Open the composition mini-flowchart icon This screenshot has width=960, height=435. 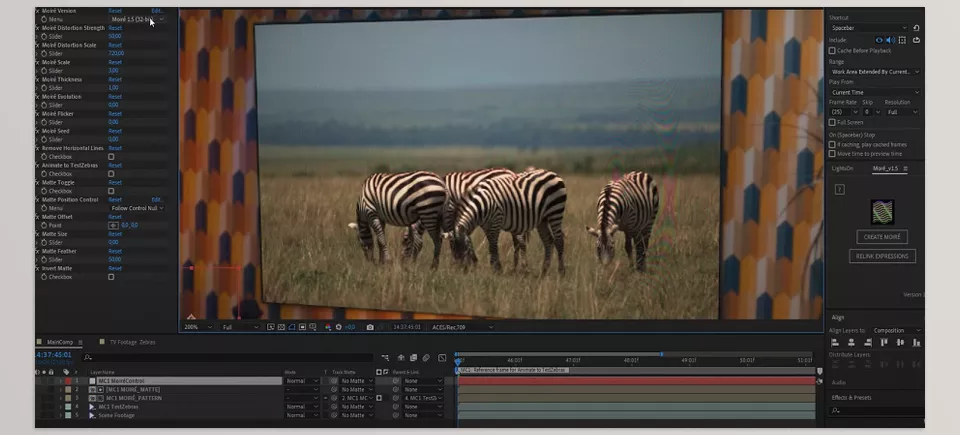tap(385, 358)
